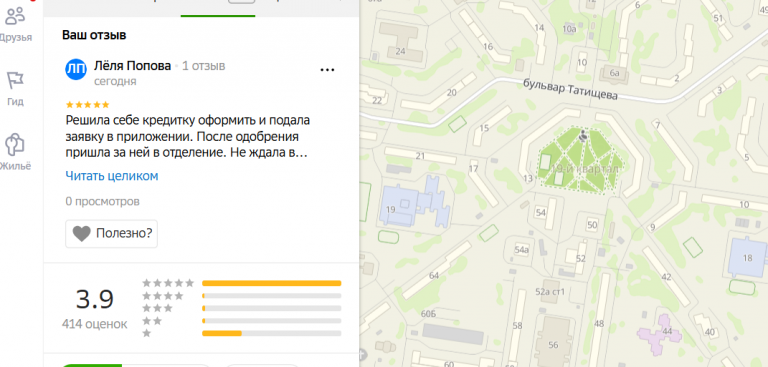This screenshot has width=768, height=367.
Task: Open Лёля Попова profile name
Action: coord(132,66)
